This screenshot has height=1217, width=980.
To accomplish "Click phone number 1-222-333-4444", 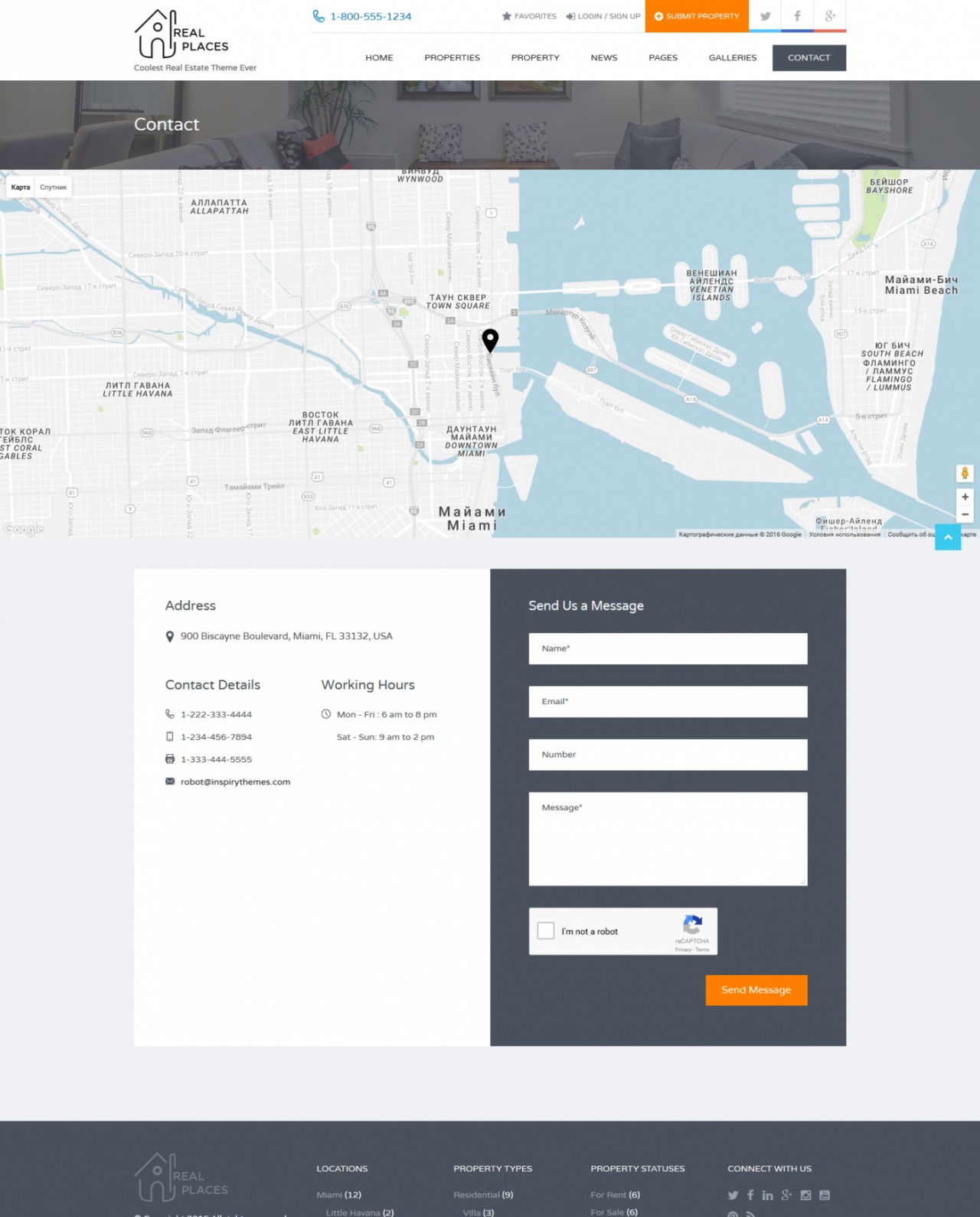I will pos(216,714).
